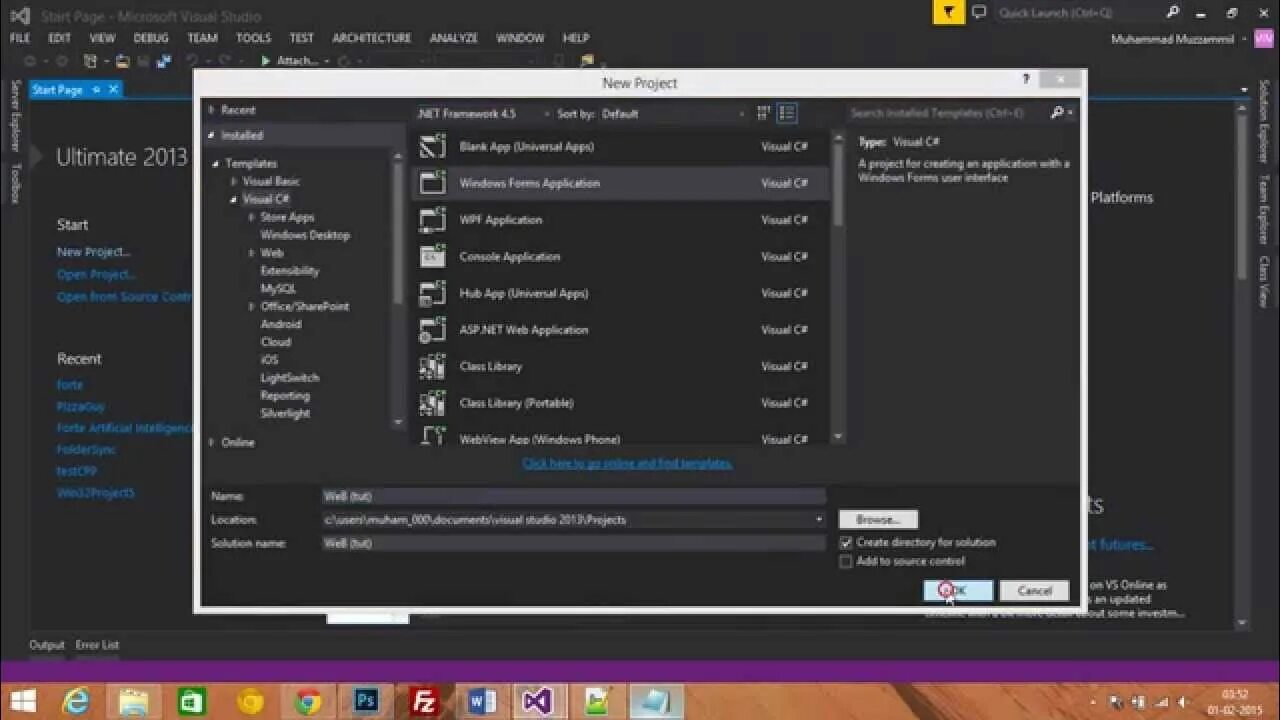
Task: Uncheck Create directory for solution
Action: coord(846,542)
